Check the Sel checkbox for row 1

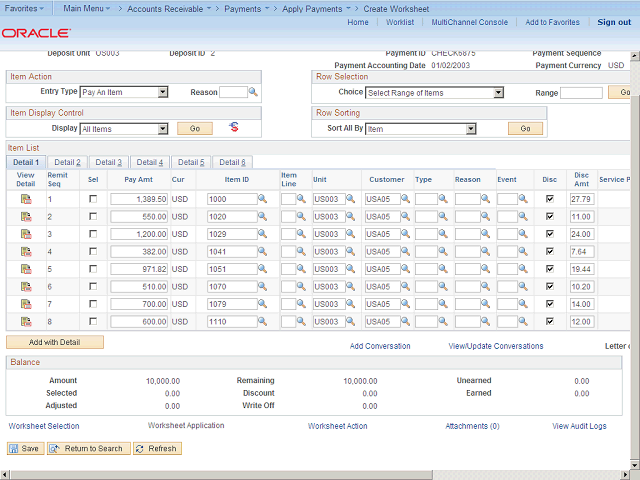click(x=93, y=200)
